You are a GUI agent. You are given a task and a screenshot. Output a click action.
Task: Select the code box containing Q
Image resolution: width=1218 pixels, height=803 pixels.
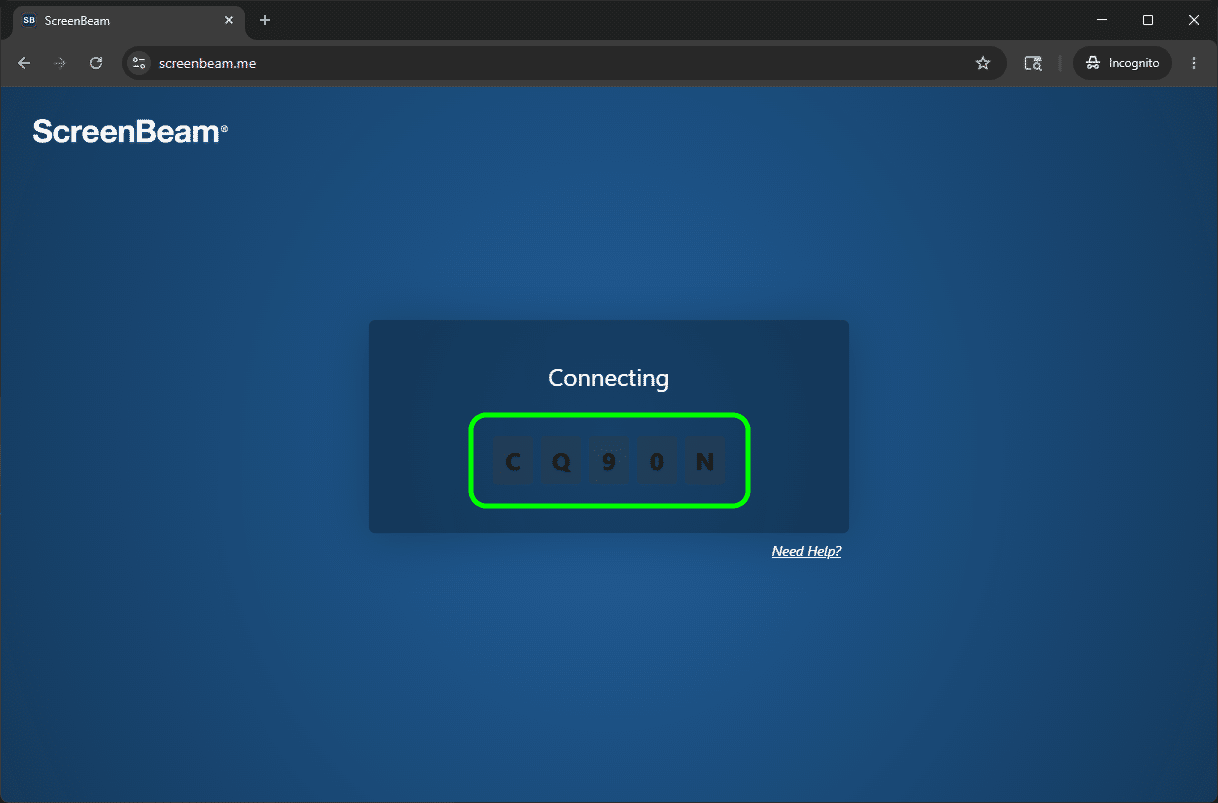561,463
